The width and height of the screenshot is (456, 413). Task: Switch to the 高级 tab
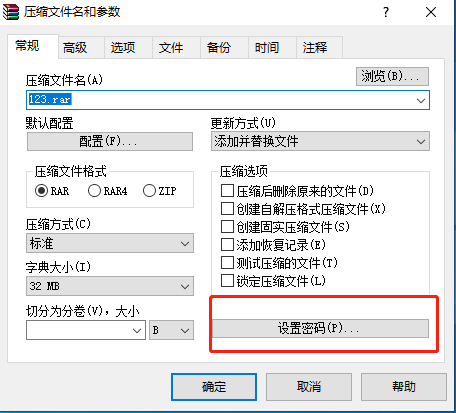(x=75, y=48)
